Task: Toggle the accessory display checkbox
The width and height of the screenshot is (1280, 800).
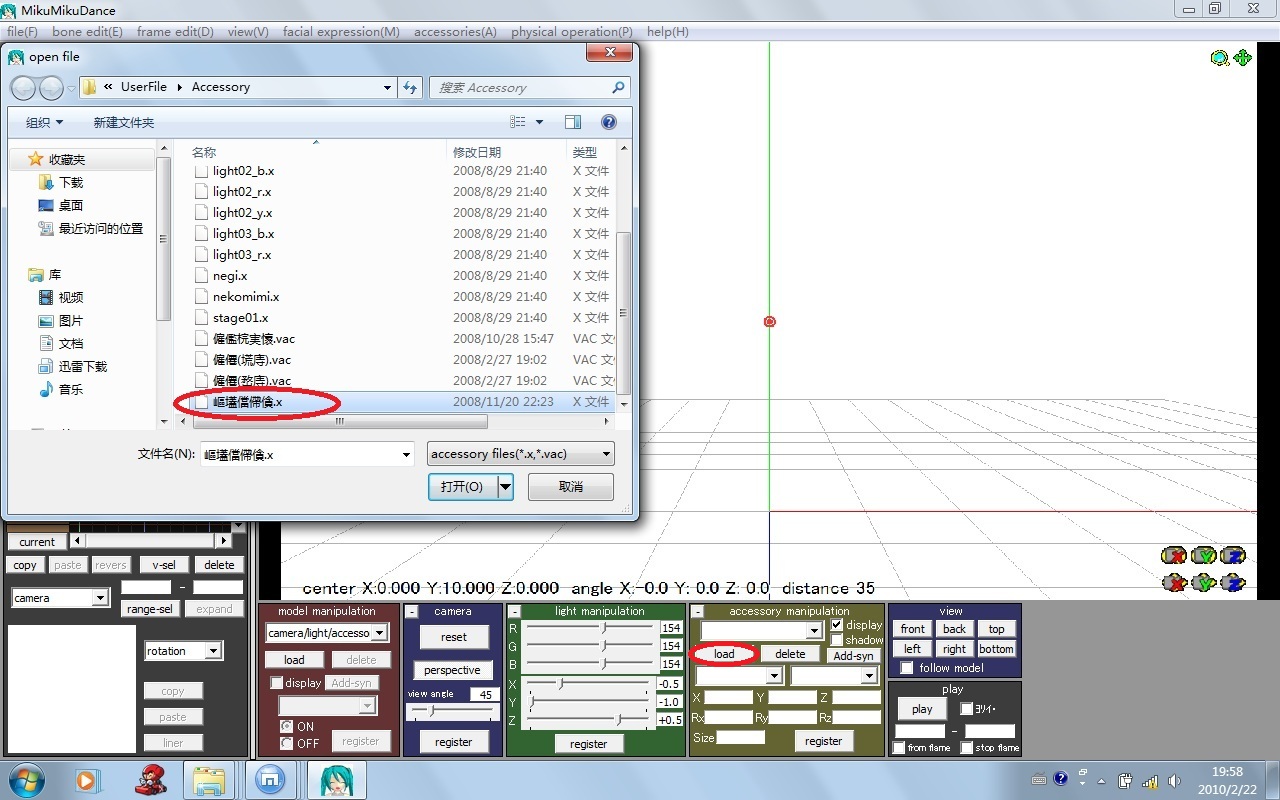Action: click(837, 625)
